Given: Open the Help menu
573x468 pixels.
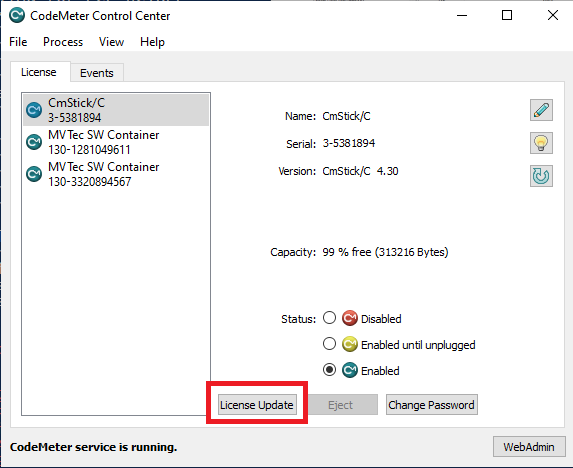Looking at the screenshot, I should pyautogui.click(x=152, y=42).
